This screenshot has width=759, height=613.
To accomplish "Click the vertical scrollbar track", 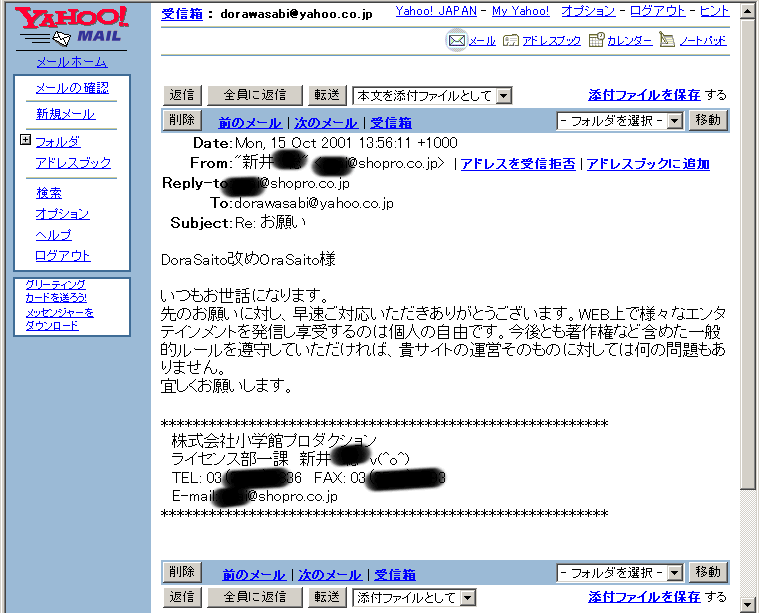I will (x=747, y=542).
